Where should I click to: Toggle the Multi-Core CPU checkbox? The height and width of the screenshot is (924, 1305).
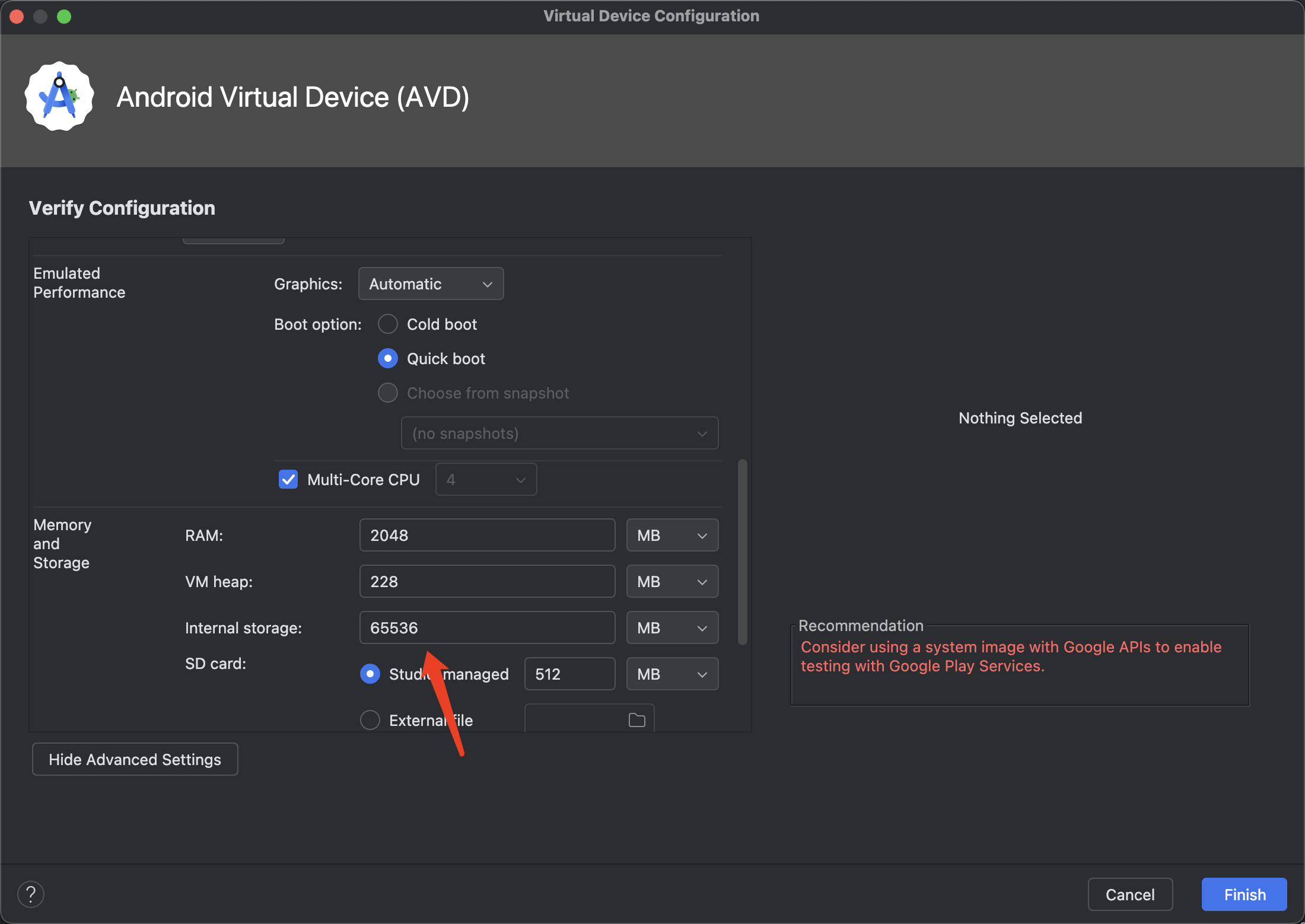(x=288, y=479)
